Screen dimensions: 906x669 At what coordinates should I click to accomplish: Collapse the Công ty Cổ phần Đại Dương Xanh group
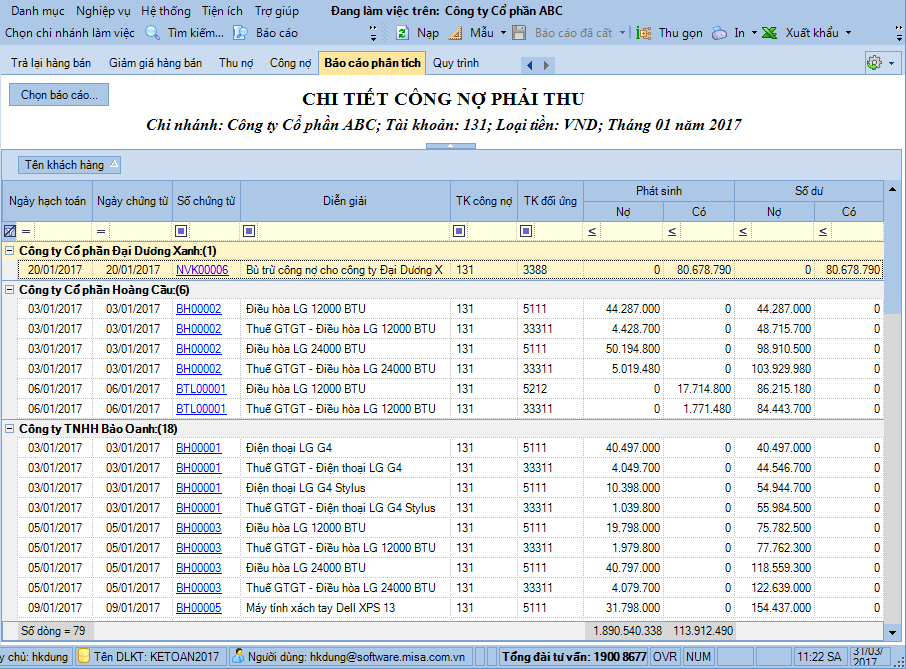10,250
